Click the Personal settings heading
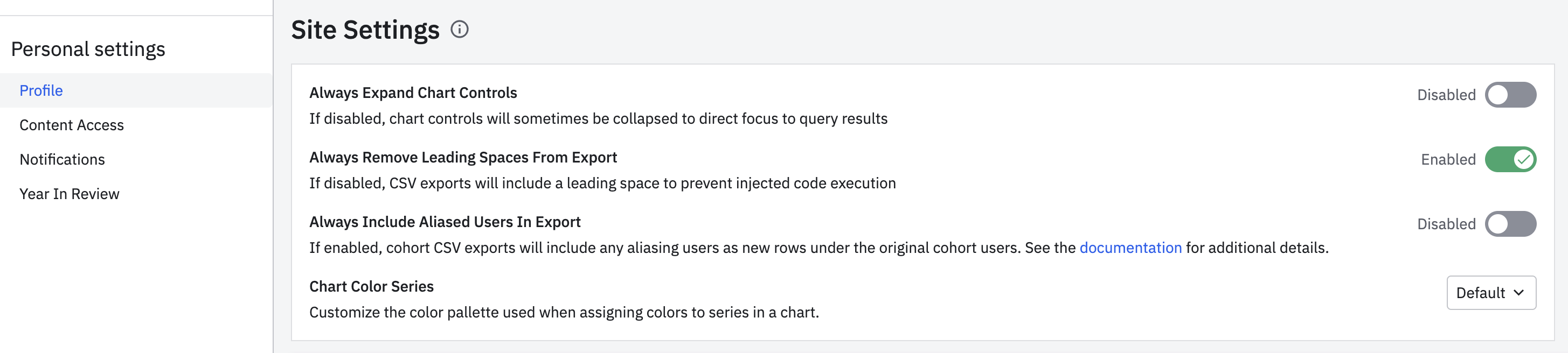1568x353 pixels. 87,48
